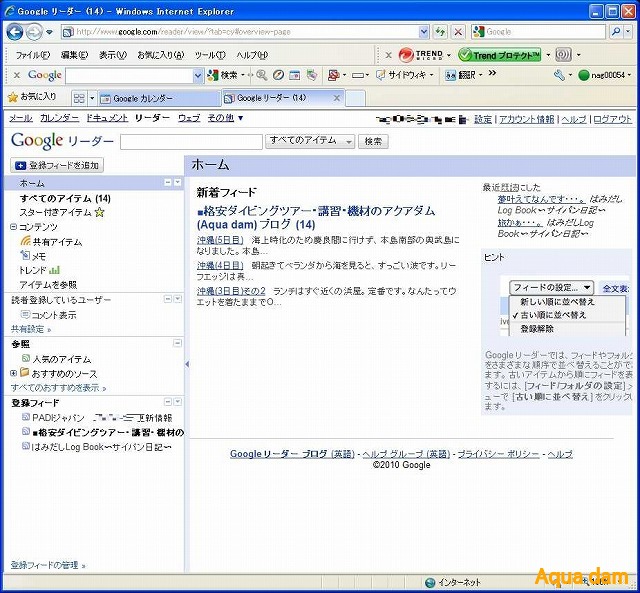Image resolution: width=640 pixels, height=593 pixels.
Task: Collapse the コンテンツ section with the minus box
Action: 13,227
